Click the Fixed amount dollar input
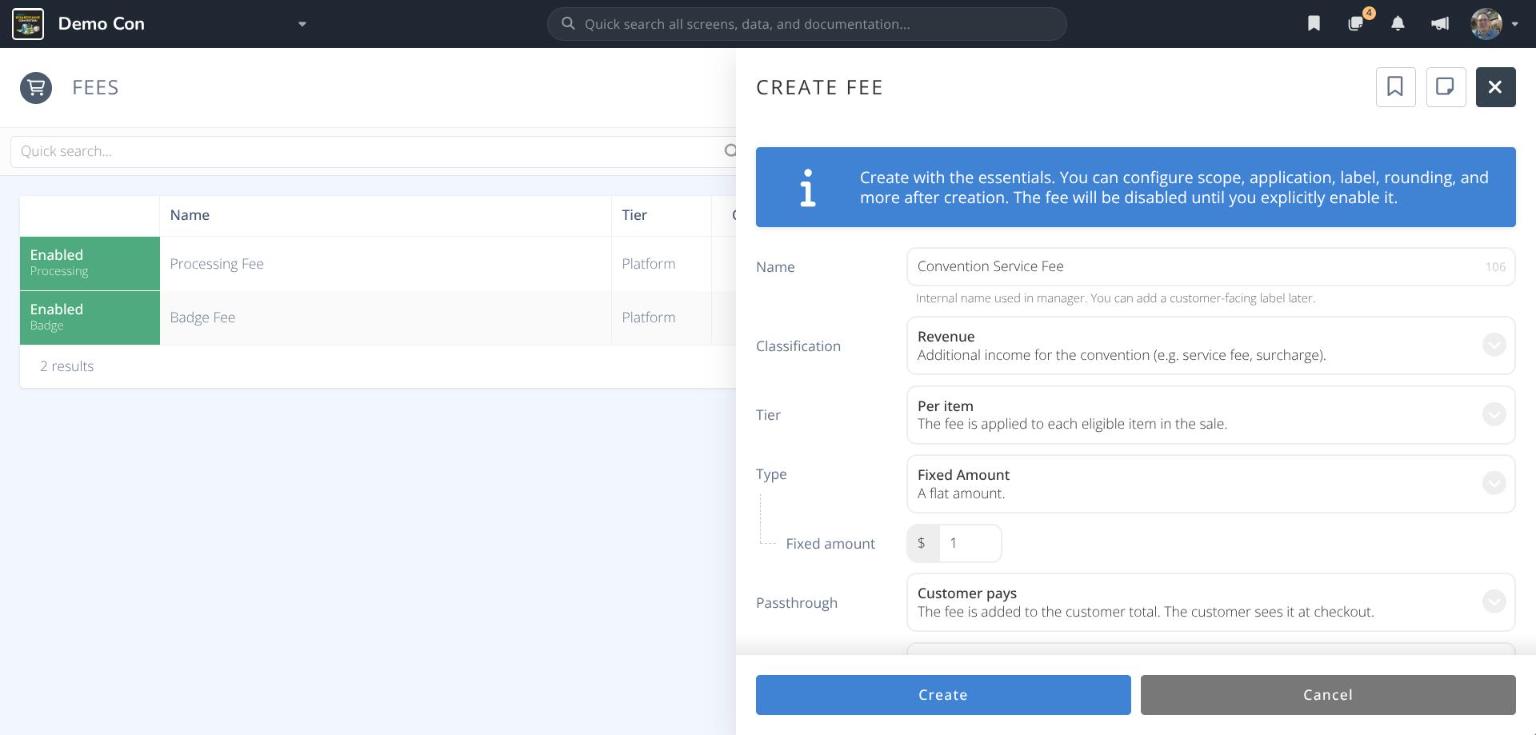Image resolution: width=1536 pixels, height=735 pixels. (970, 543)
